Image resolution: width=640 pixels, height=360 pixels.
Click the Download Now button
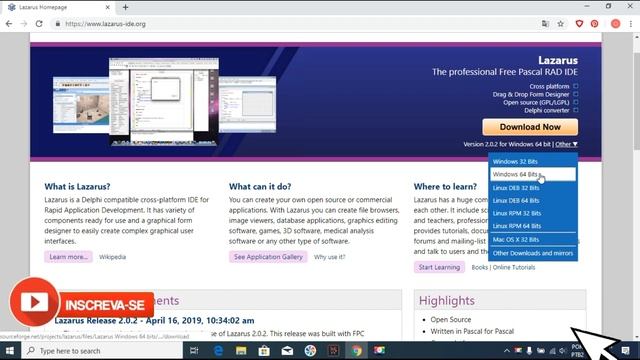pos(530,127)
